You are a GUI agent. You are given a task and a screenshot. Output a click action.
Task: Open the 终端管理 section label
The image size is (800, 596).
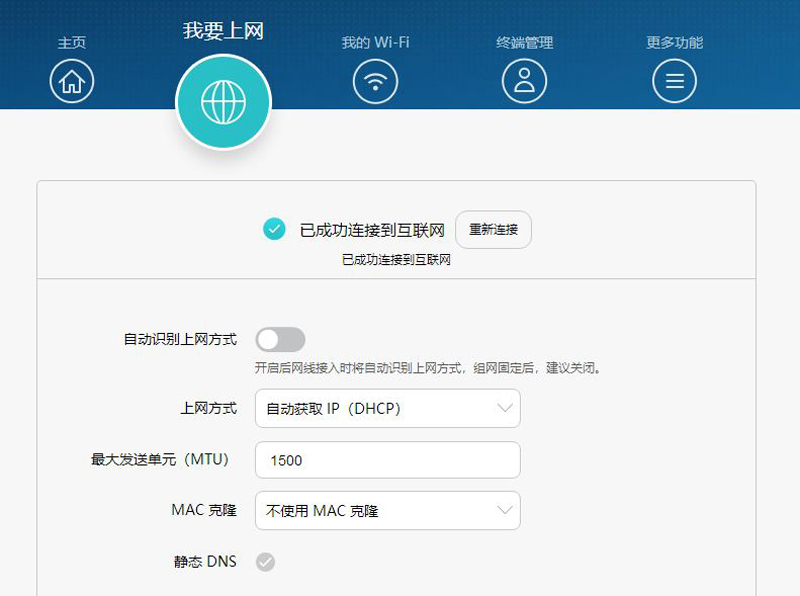click(x=524, y=42)
